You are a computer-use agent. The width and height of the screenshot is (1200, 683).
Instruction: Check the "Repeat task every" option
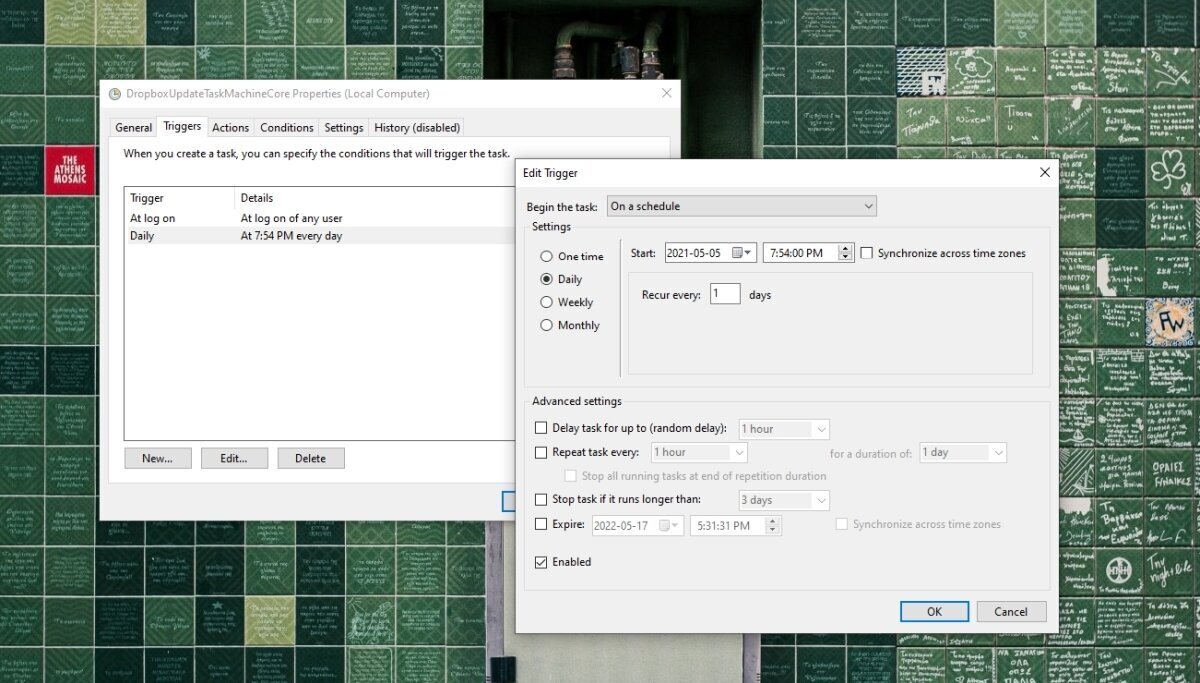[x=541, y=452]
